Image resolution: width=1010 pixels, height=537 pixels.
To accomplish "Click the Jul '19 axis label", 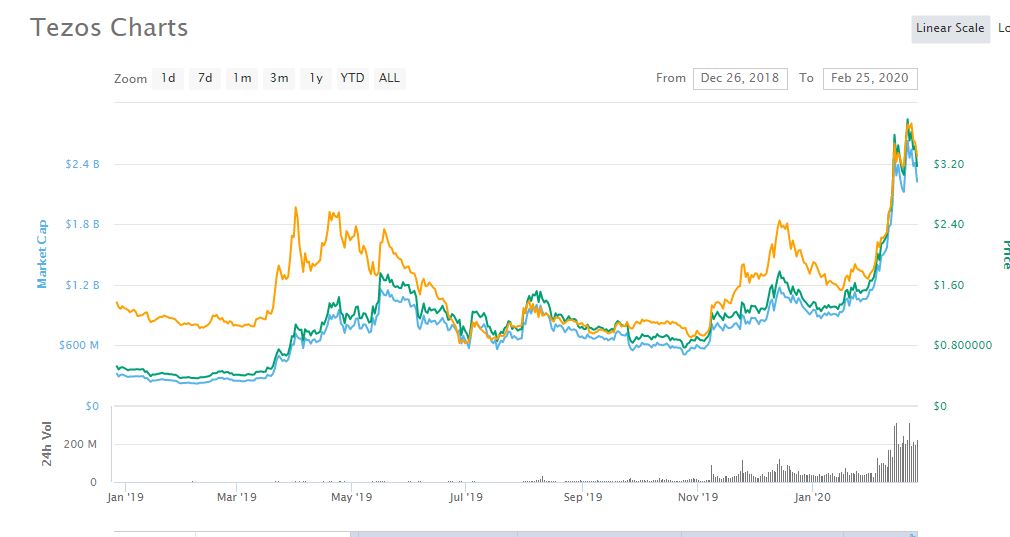I will click(466, 497).
